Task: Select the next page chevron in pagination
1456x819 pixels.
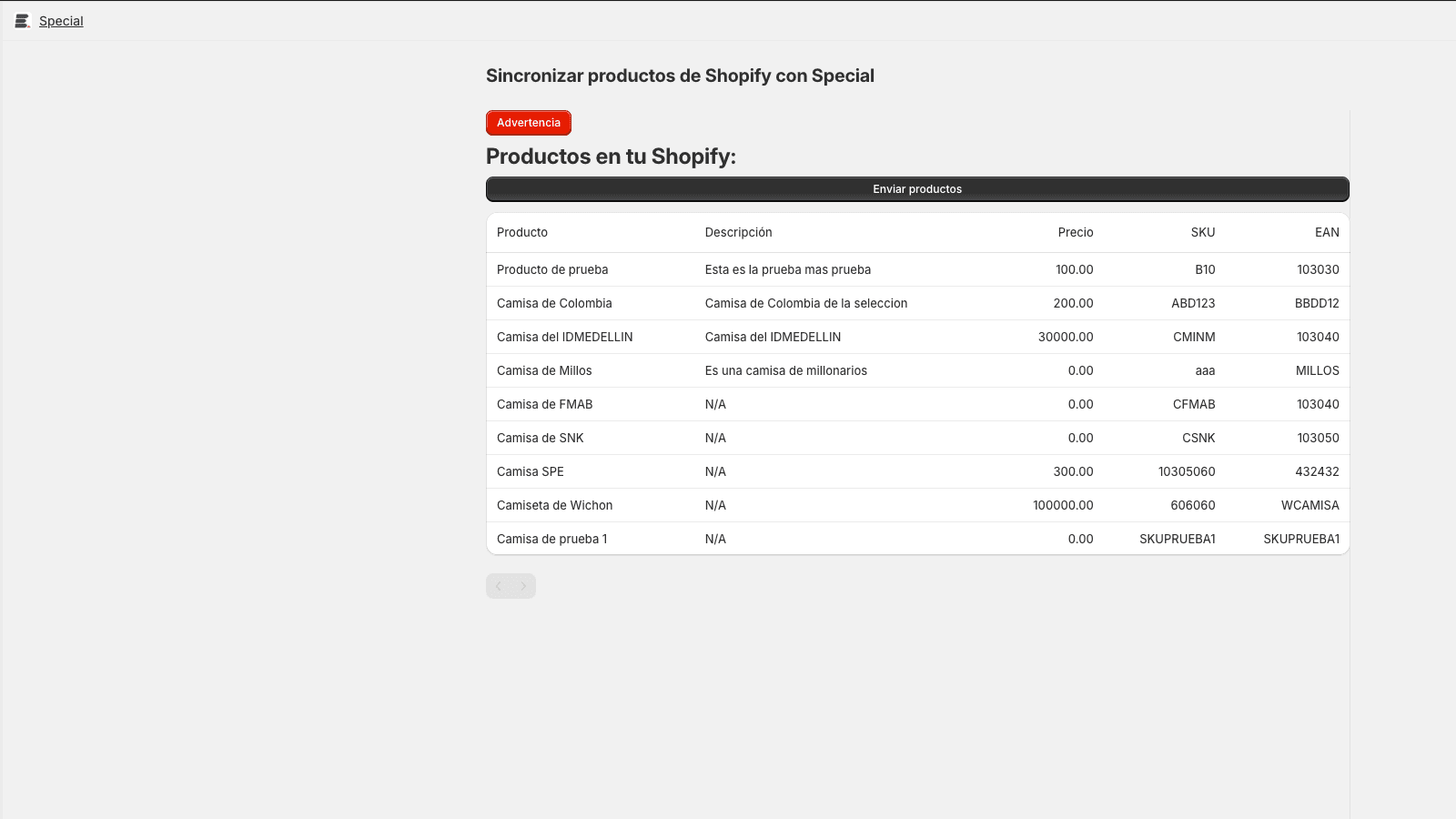Action: (x=523, y=586)
